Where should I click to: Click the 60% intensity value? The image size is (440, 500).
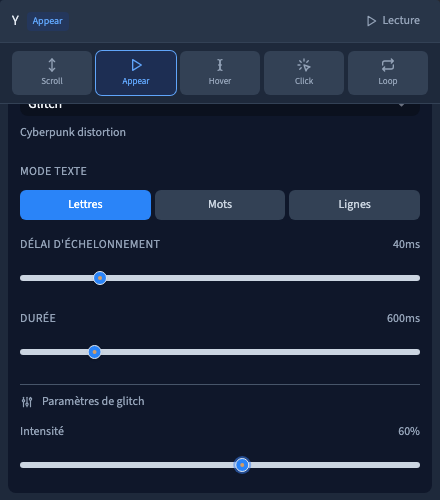click(409, 431)
